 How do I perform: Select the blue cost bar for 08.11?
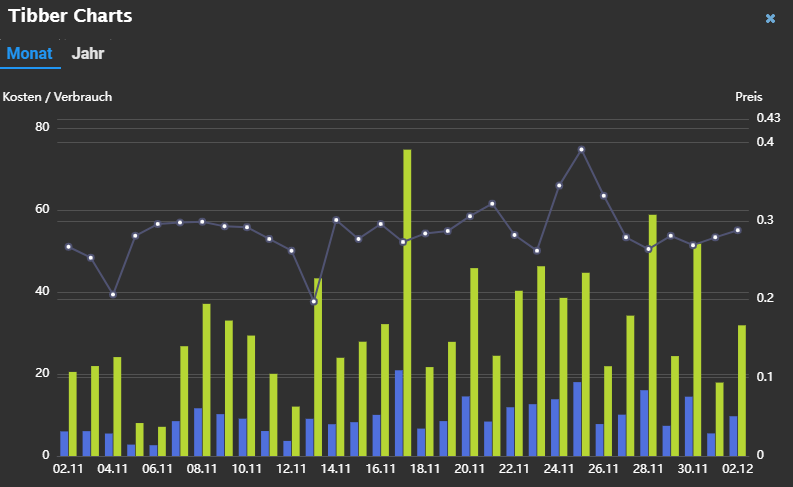click(198, 432)
